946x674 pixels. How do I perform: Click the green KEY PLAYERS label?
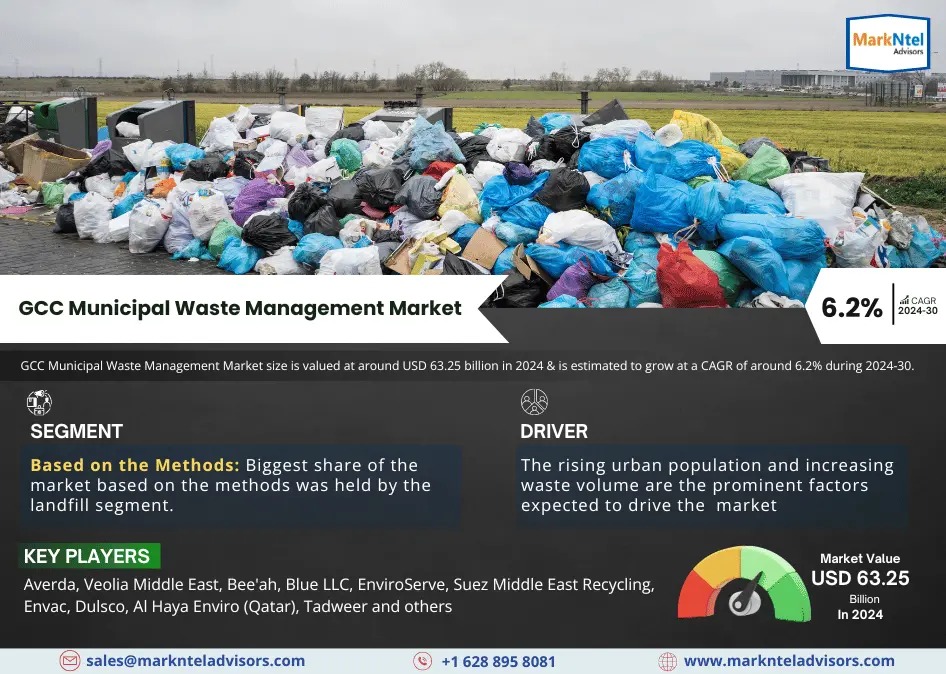[87, 557]
